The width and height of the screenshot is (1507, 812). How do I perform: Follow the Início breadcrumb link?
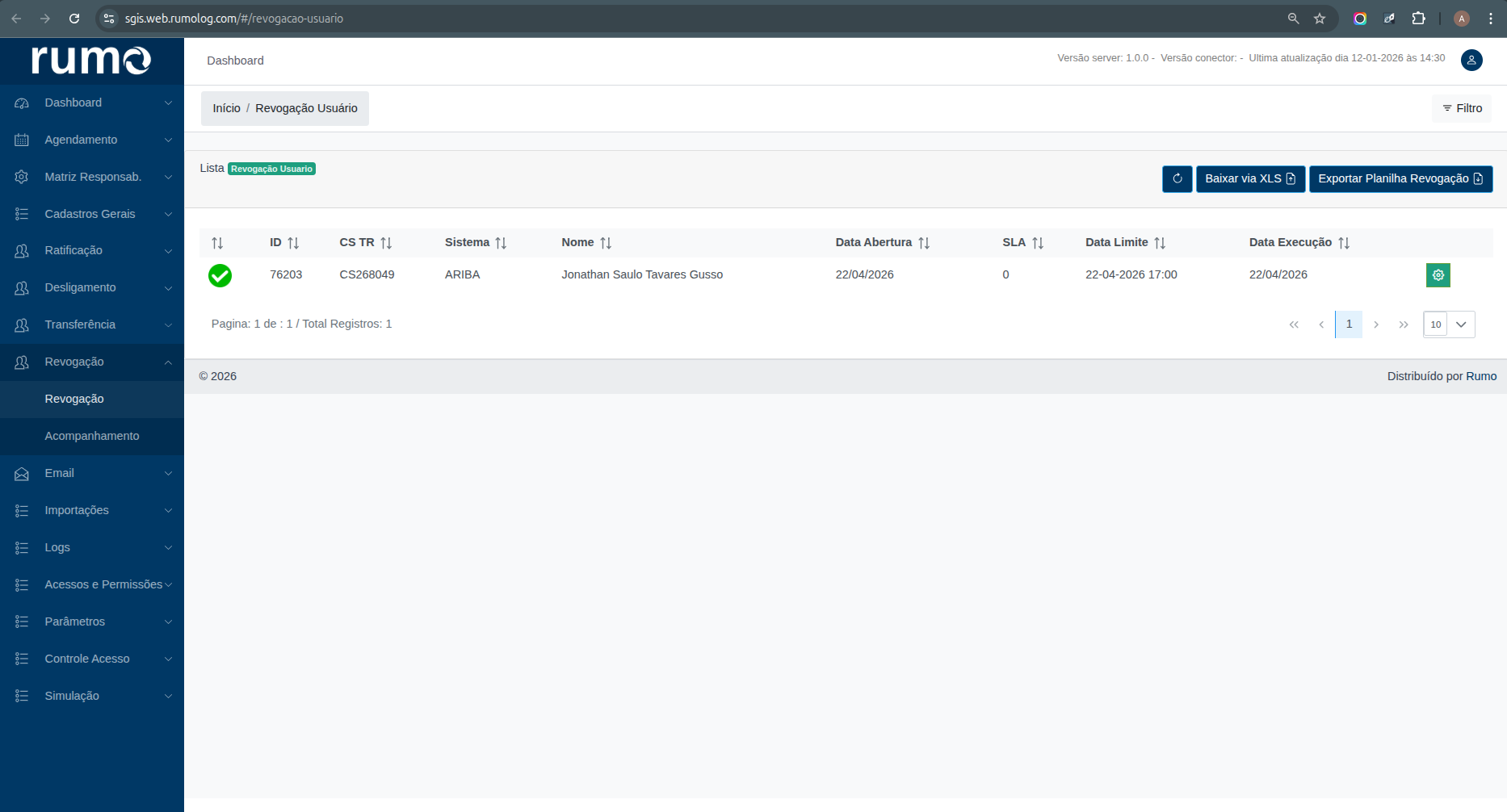click(x=226, y=109)
